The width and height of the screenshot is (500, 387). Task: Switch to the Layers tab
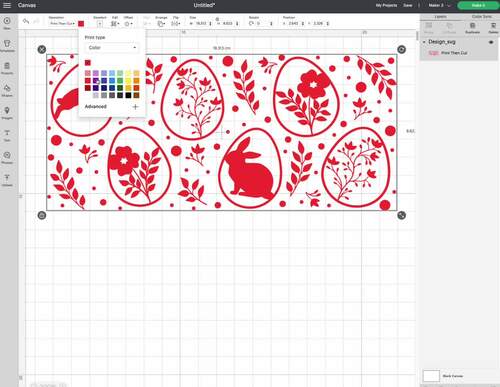tap(440, 16)
